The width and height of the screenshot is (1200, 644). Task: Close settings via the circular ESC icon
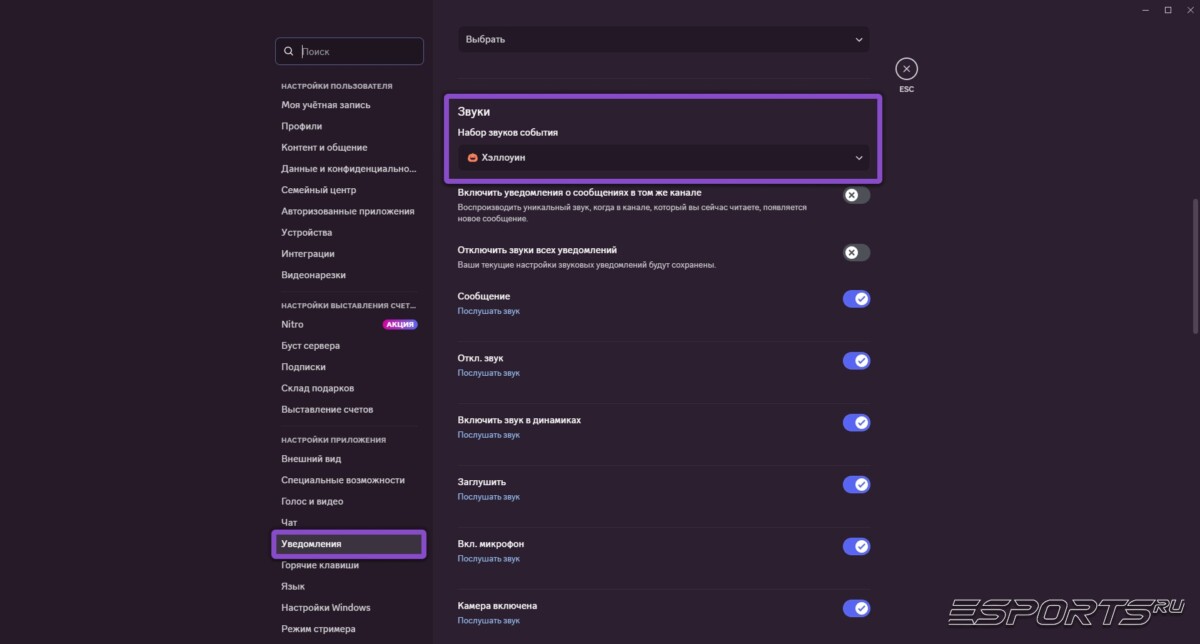pyautogui.click(x=906, y=68)
